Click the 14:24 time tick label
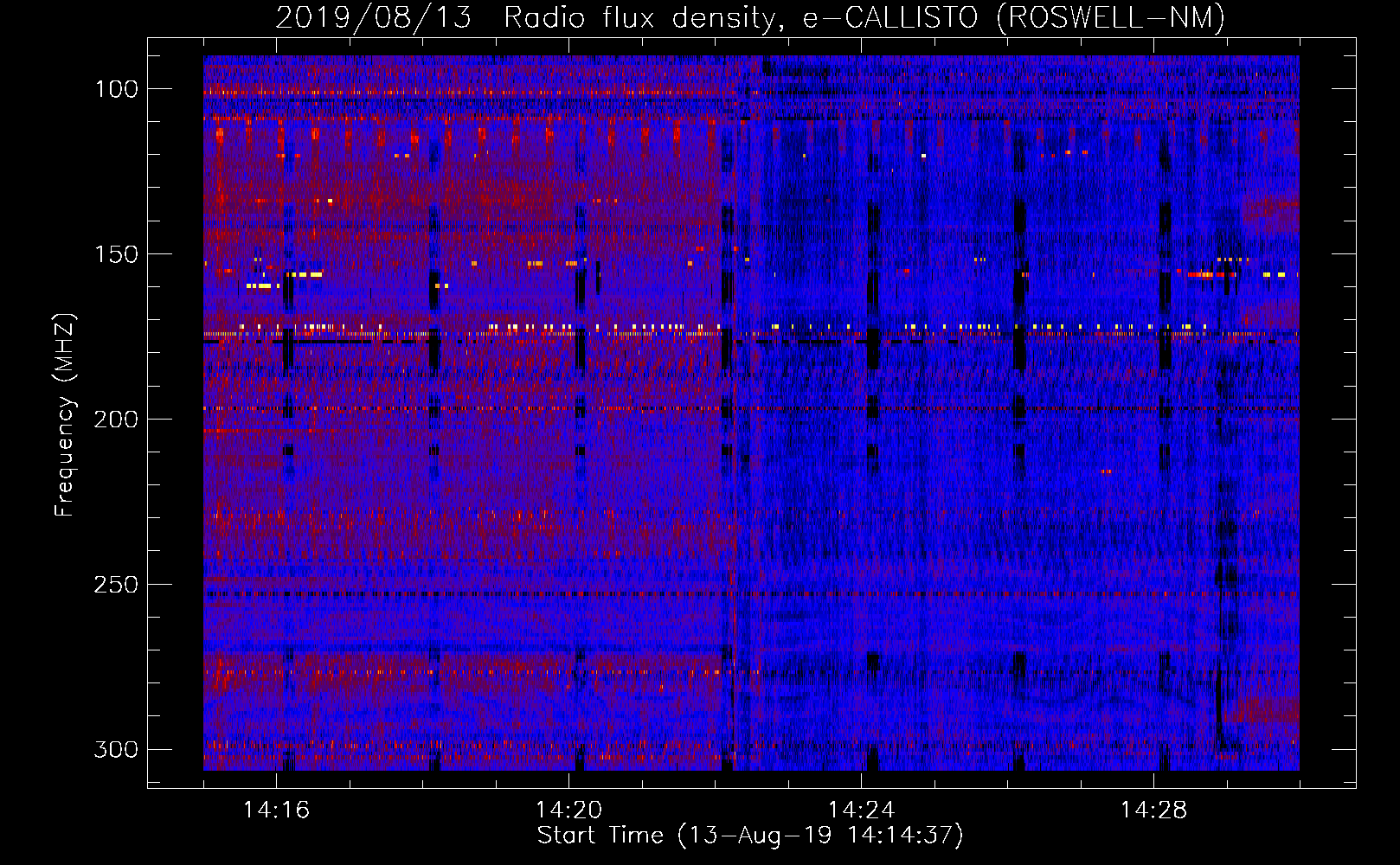The image size is (1400, 865). point(861,810)
